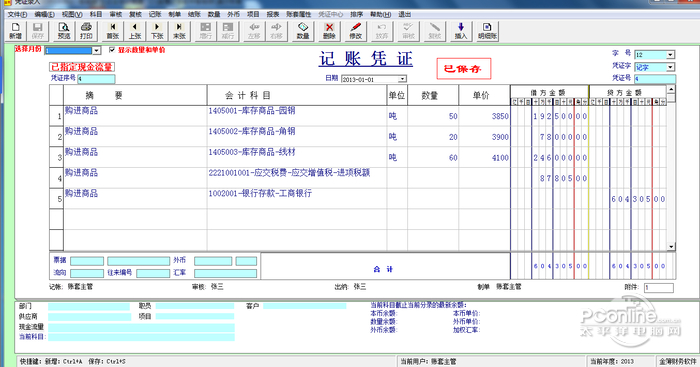Click unit price cell 3850
700x367 pixels.
pyautogui.click(x=484, y=116)
